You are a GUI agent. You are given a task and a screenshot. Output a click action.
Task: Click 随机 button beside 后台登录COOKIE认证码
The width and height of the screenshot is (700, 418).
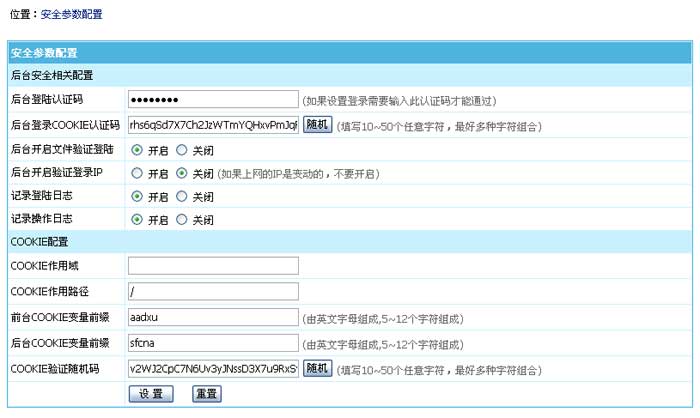[x=317, y=125]
